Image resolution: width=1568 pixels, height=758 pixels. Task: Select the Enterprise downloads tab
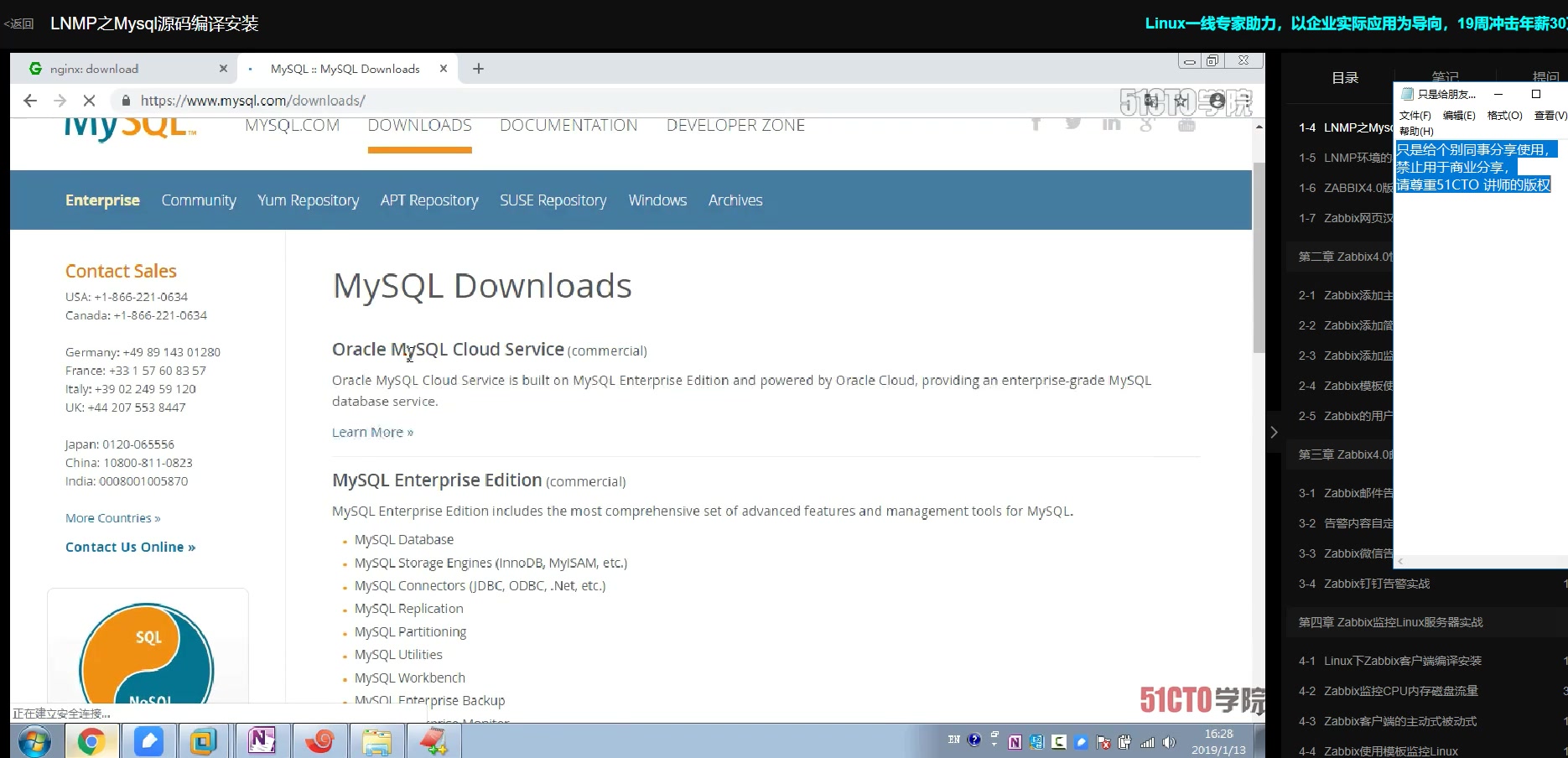[x=102, y=200]
